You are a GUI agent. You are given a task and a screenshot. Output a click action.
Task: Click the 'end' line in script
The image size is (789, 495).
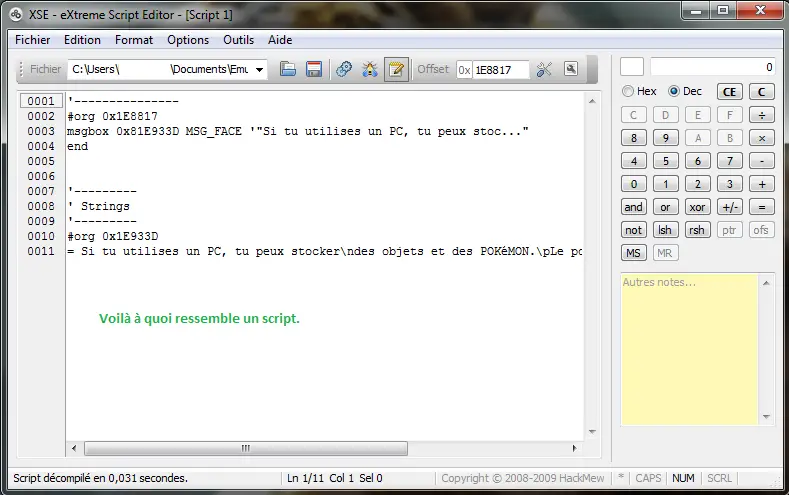(77, 146)
